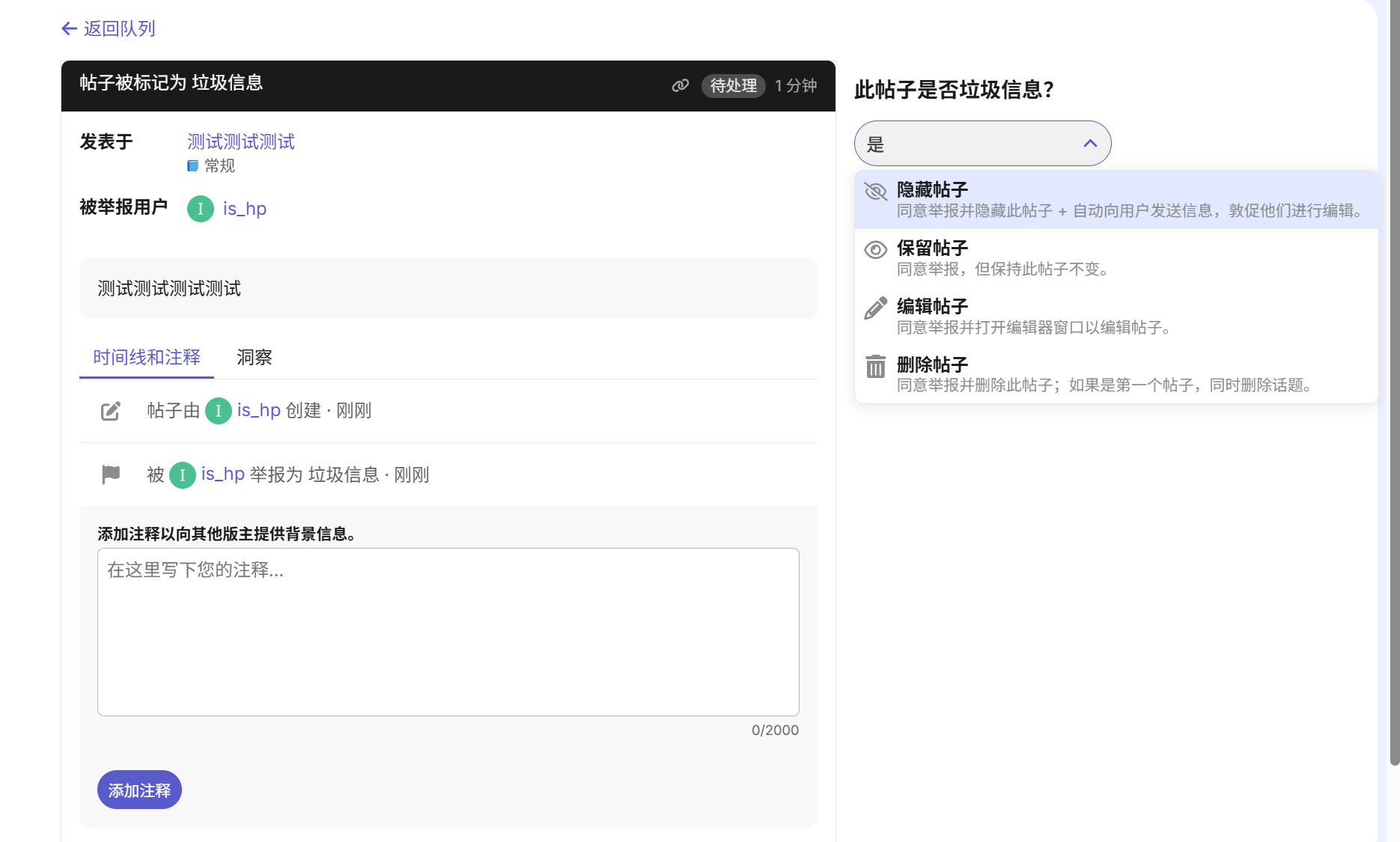Click the 添加注释 button
This screenshot has width=1400, height=842.
[x=139, y=790]
